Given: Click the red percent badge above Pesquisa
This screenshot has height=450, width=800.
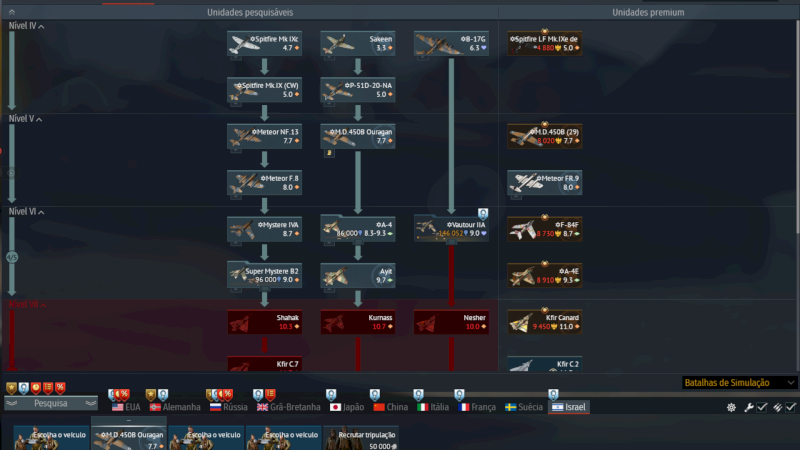Looking at the screenshot, I should tap(60, 388).
